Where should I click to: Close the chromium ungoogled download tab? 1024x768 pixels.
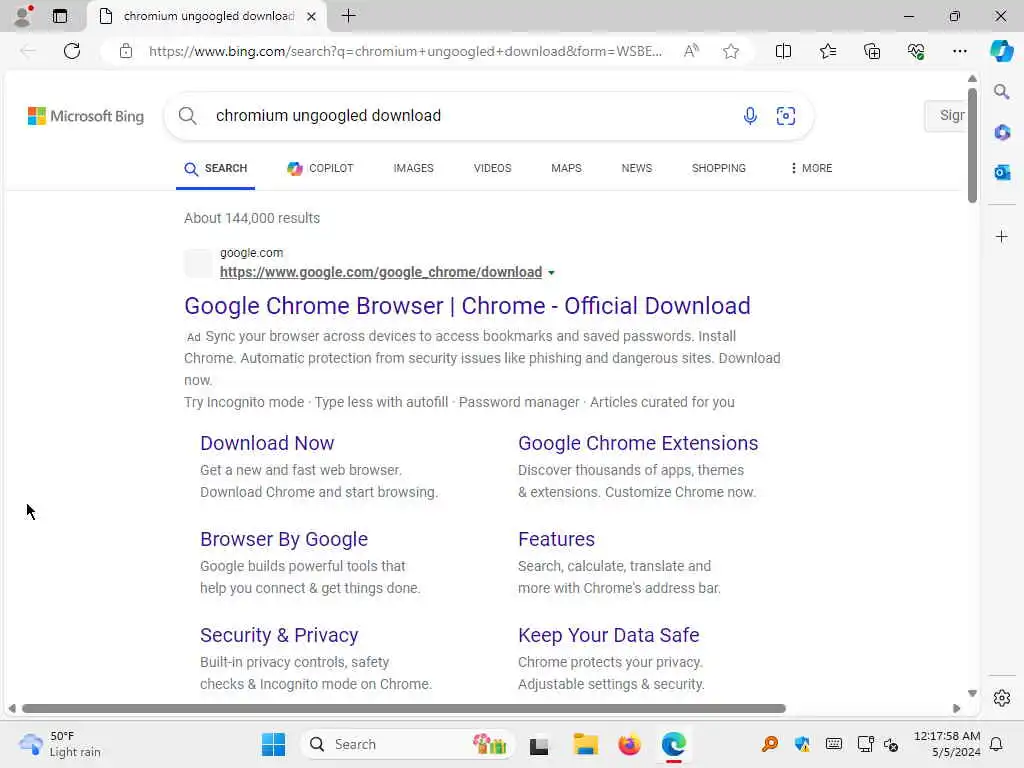(312, 16)
